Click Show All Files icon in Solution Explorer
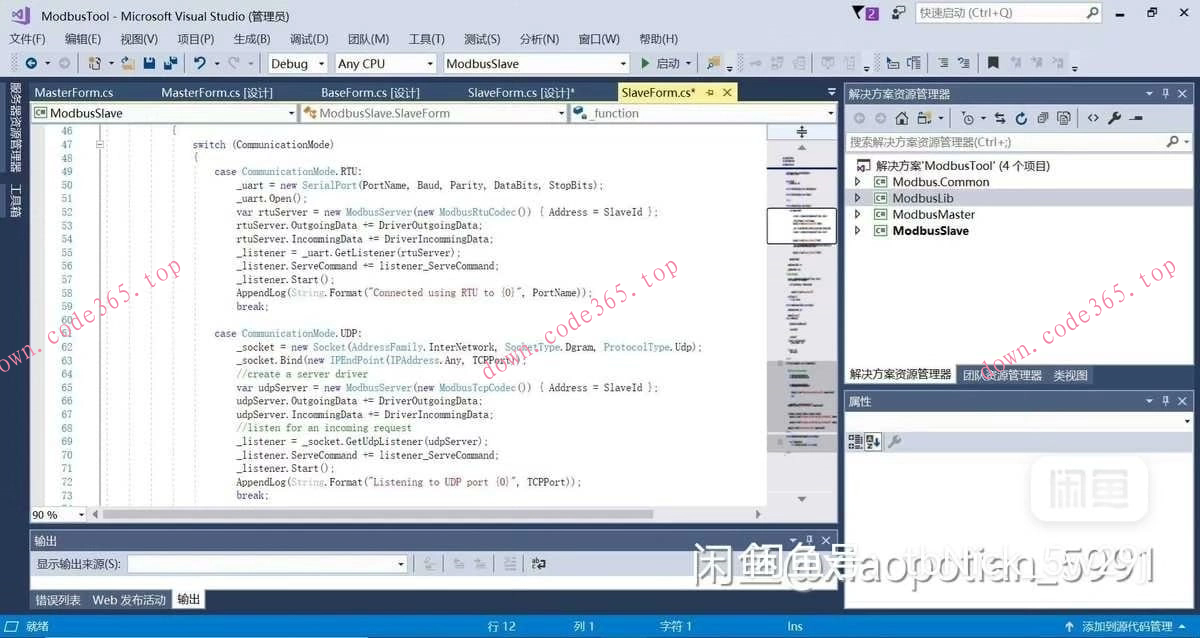This screenshot has width=1200, height=638. [x=1063, y=118]
